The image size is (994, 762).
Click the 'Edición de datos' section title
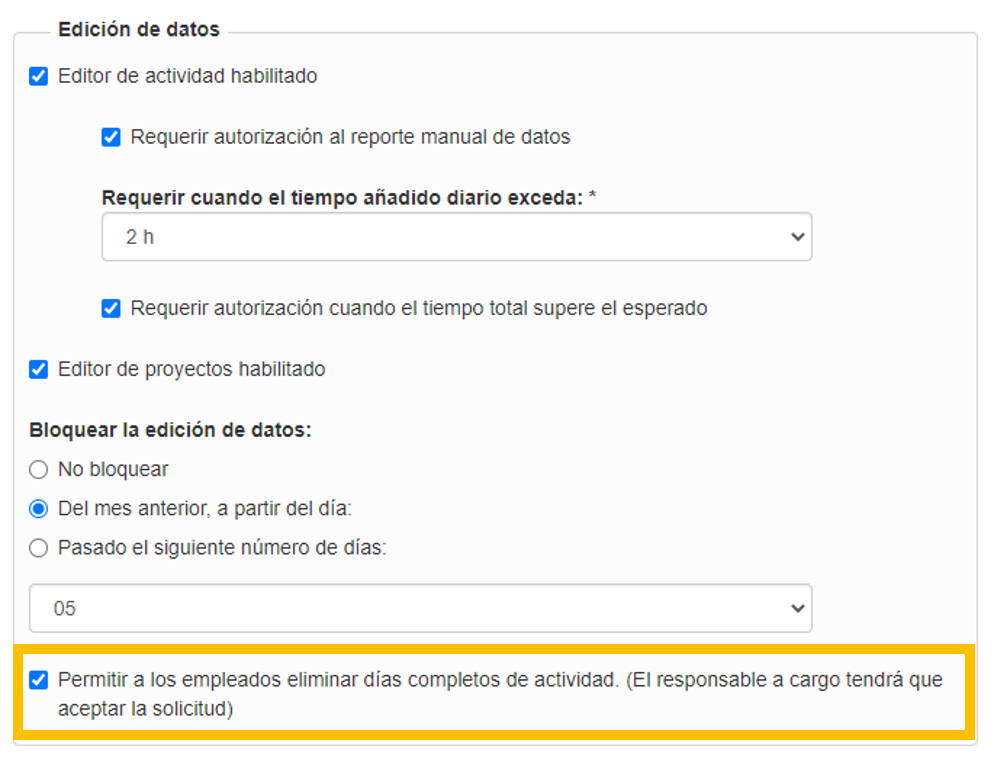click(x=139, y=30)
